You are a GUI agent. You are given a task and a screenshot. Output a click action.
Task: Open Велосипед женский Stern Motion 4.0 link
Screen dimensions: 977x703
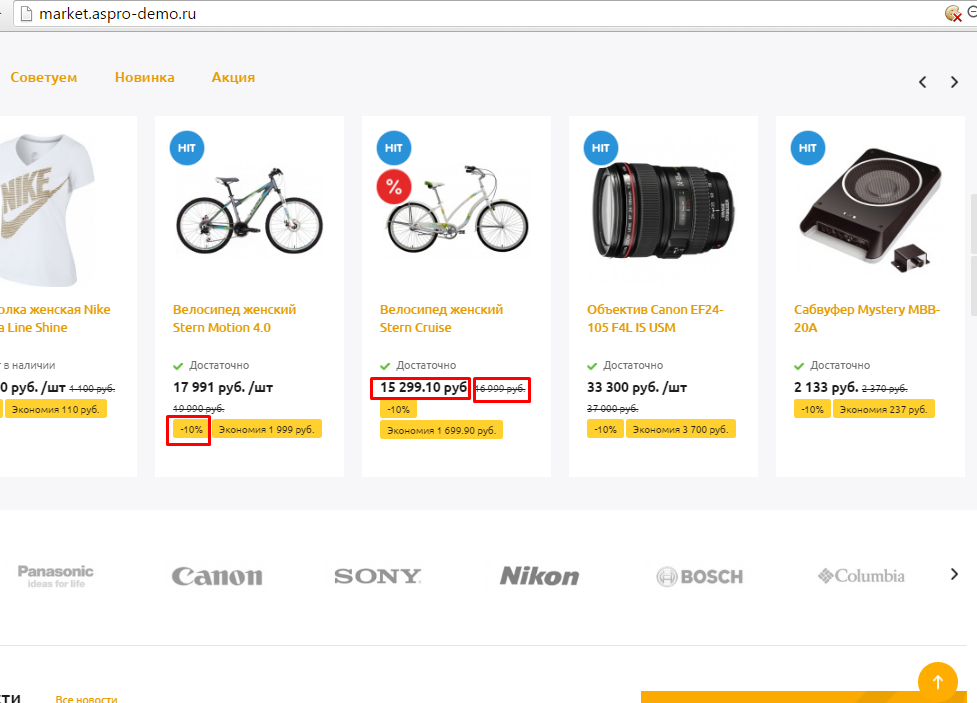point(235,318)
